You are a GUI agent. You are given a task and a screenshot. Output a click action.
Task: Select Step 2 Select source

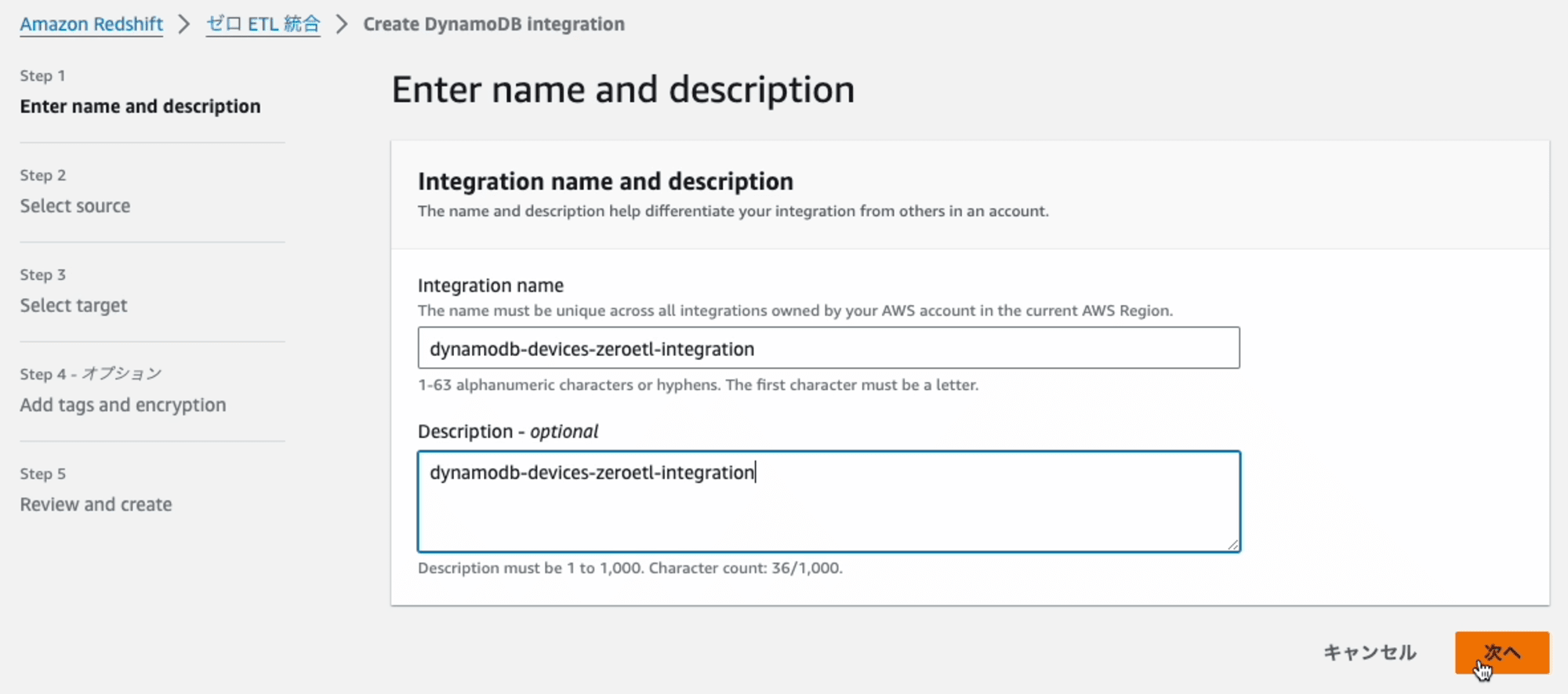(75, 205)
